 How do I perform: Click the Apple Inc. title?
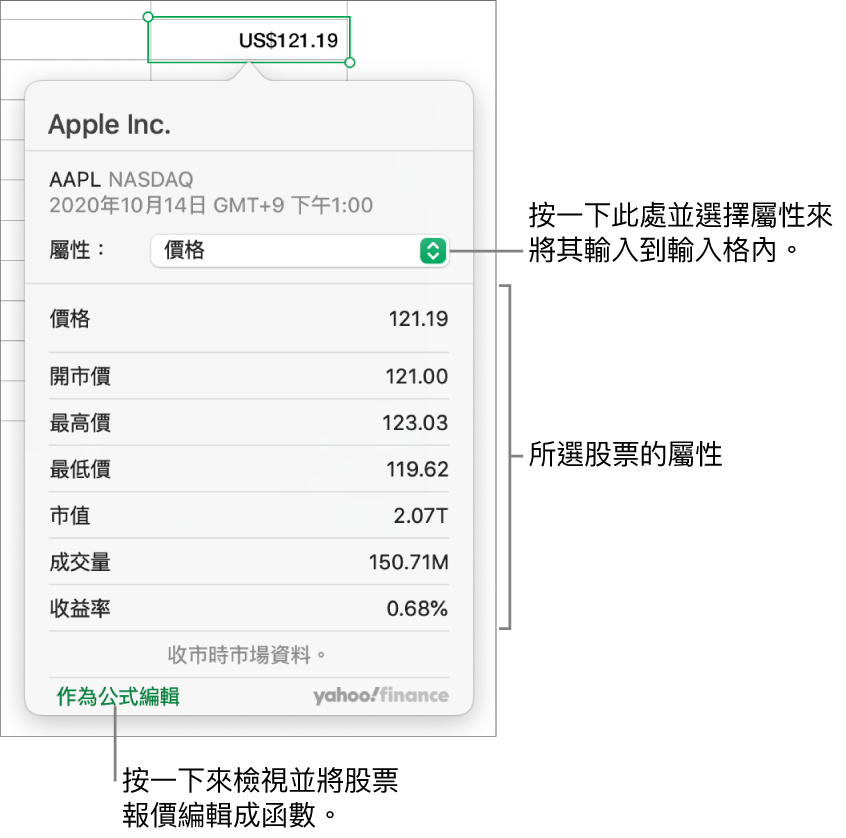click(x=110, y=125)
